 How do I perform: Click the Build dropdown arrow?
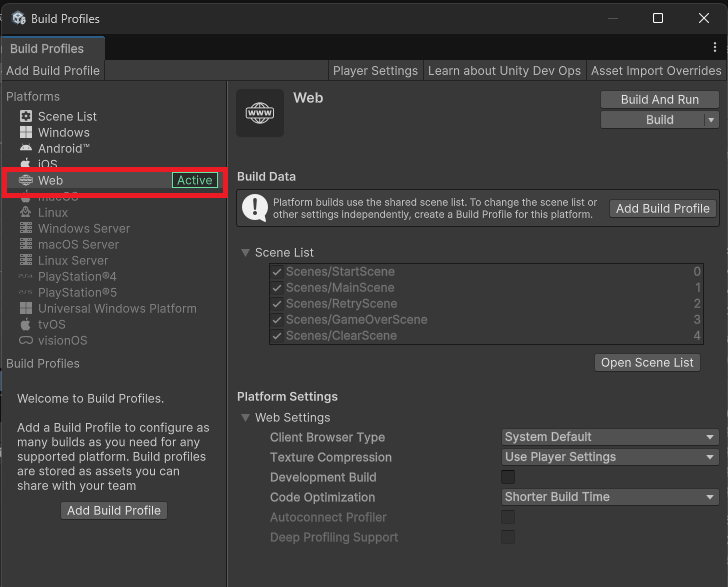pos(711,120)
